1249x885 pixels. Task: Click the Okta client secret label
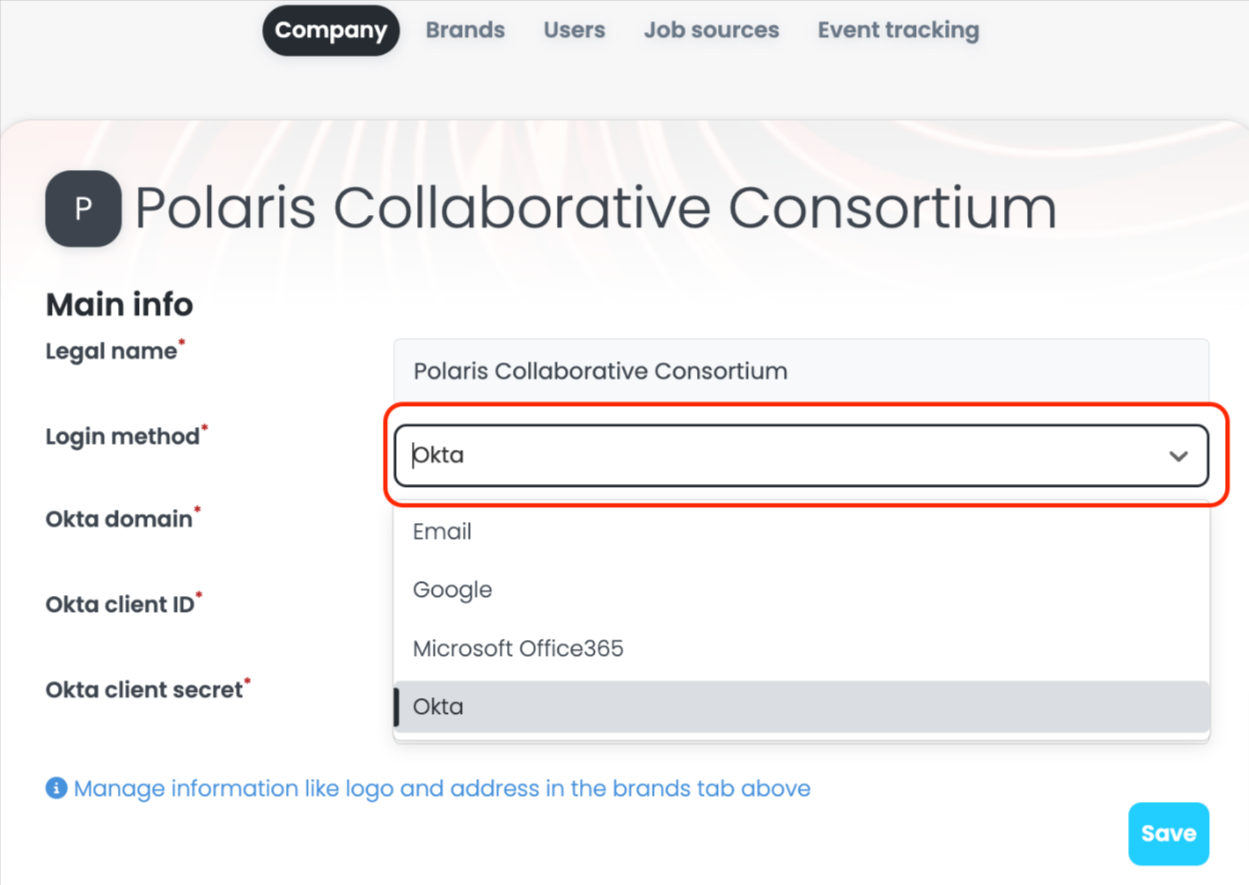click(x=142, y=689)
